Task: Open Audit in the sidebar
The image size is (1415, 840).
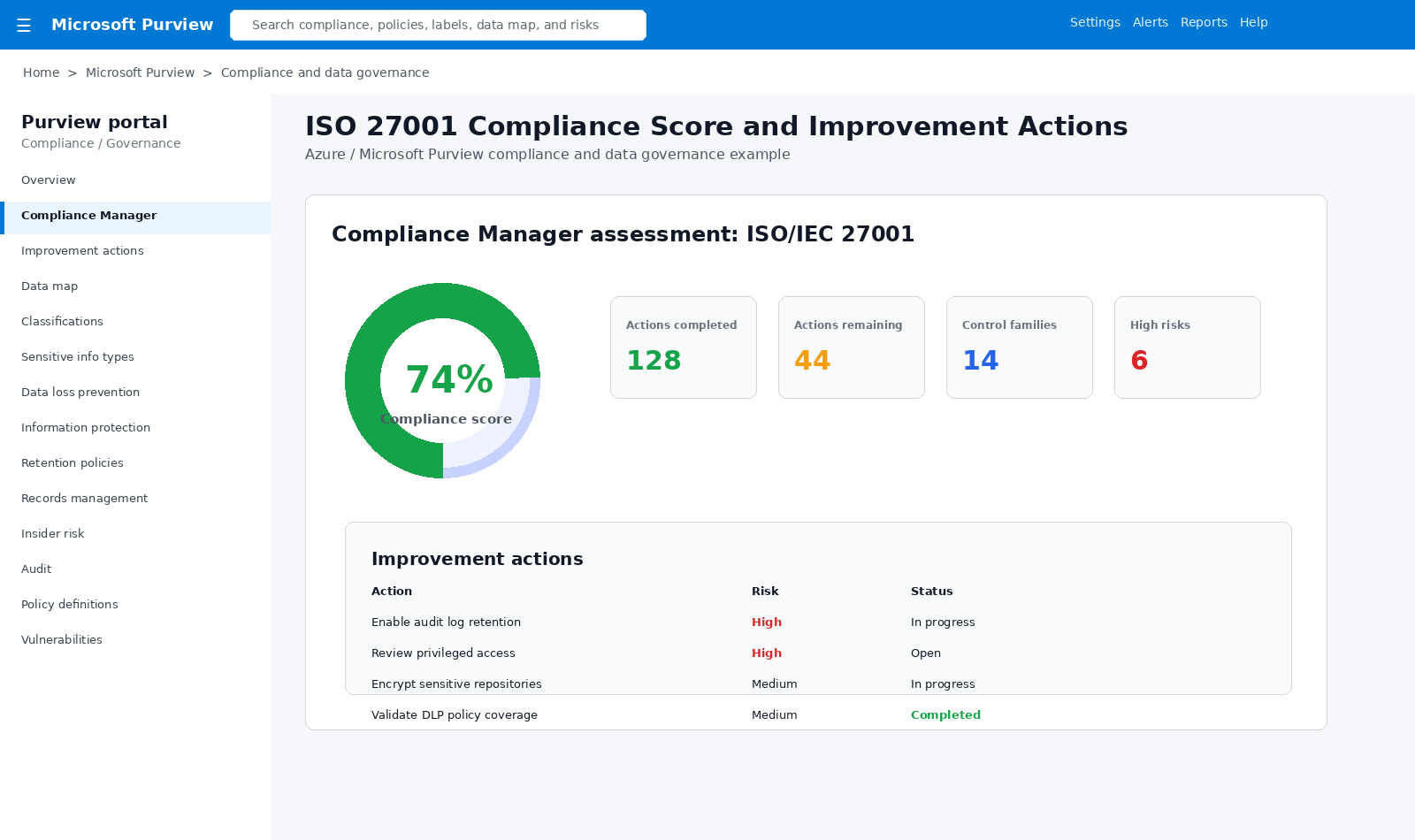Action: pos(135,569)
